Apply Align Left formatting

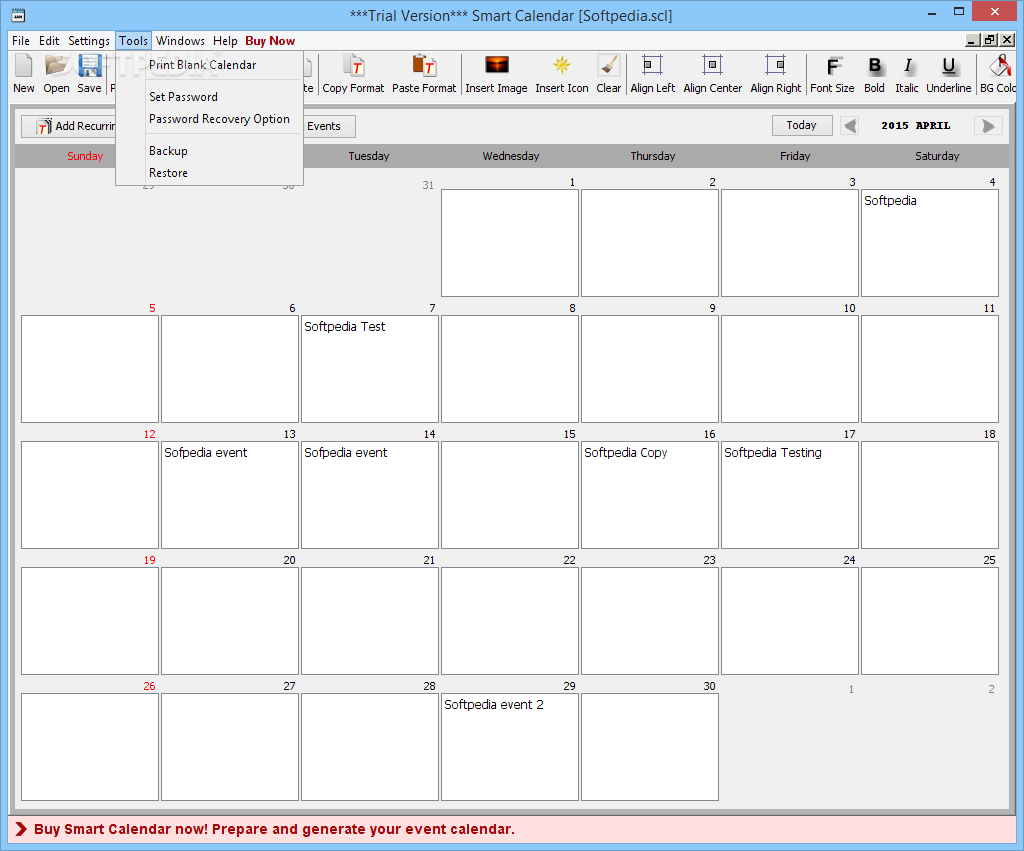[652, 74]
